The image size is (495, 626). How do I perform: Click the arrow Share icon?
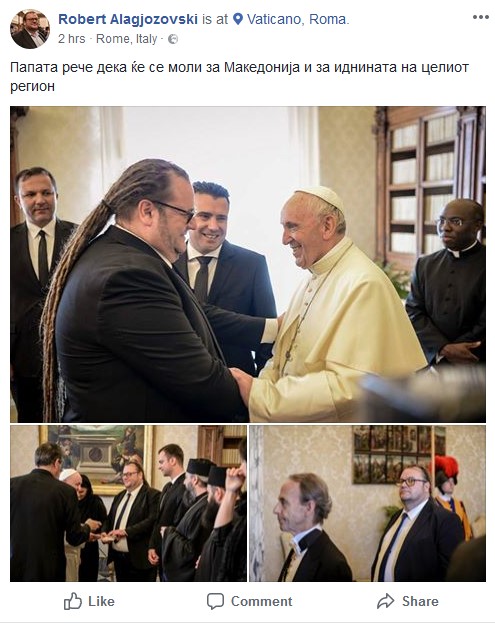click(386, 601)
